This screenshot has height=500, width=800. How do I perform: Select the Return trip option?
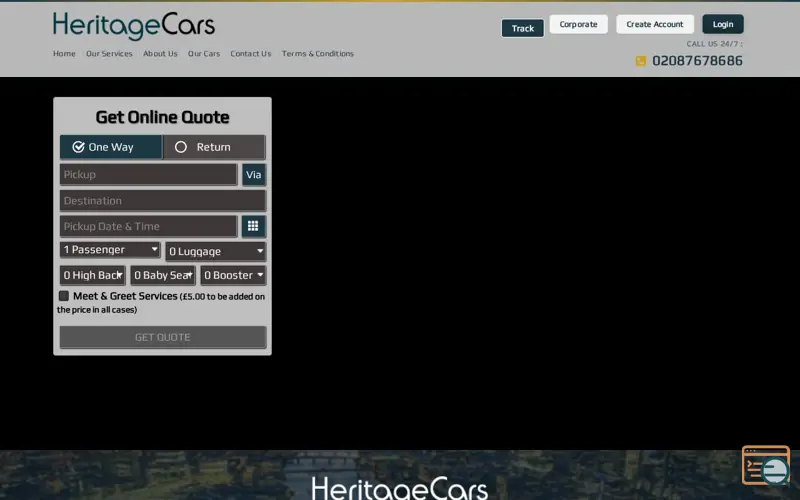[214, 147]
